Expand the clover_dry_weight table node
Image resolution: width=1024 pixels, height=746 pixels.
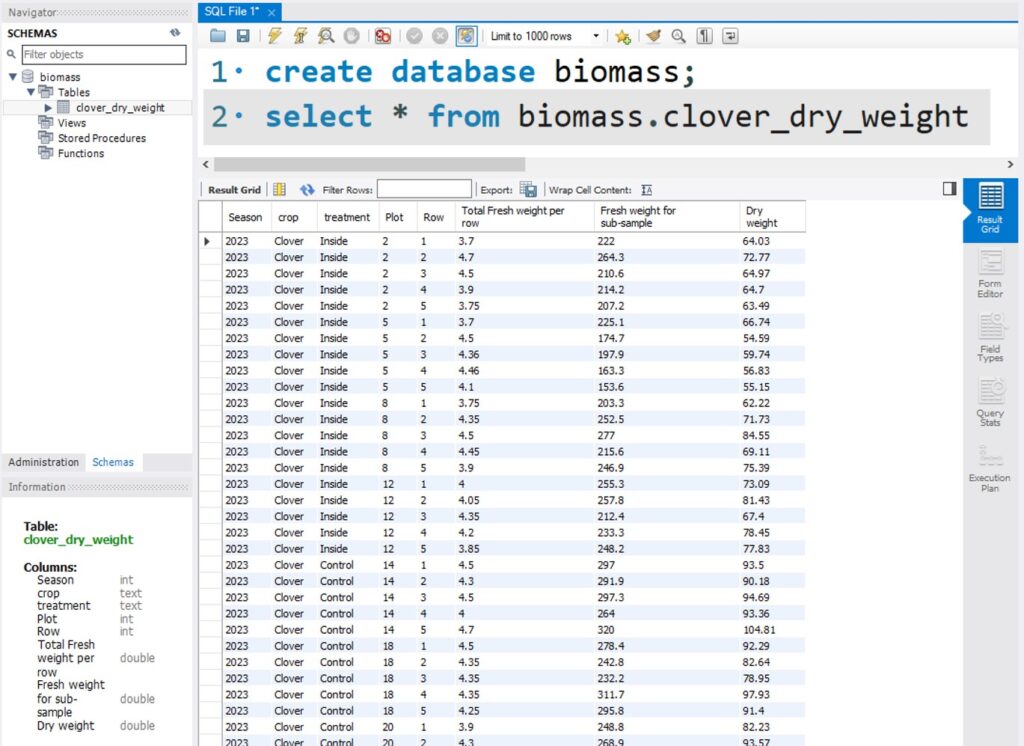tap(48, 108)
